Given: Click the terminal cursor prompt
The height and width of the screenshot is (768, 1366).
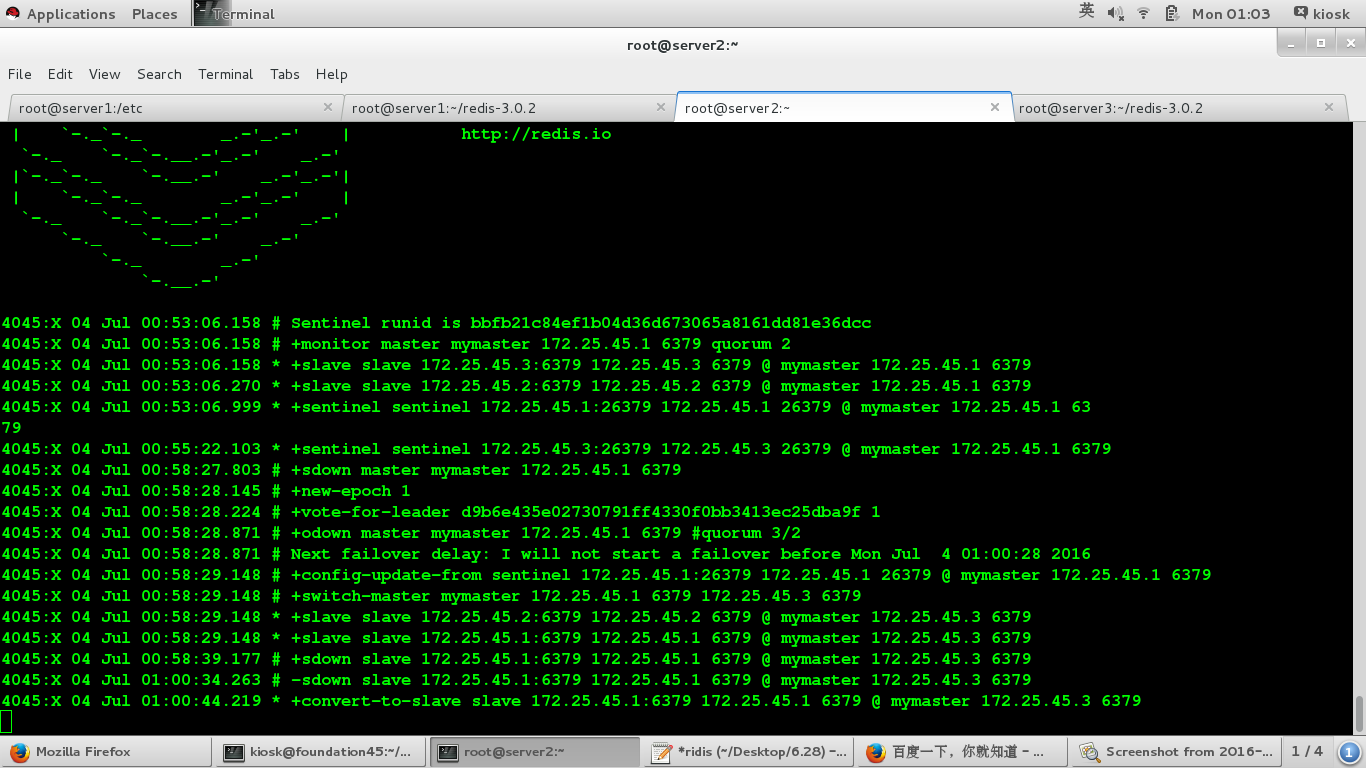Looking at the screenshot, I should 6,722.
